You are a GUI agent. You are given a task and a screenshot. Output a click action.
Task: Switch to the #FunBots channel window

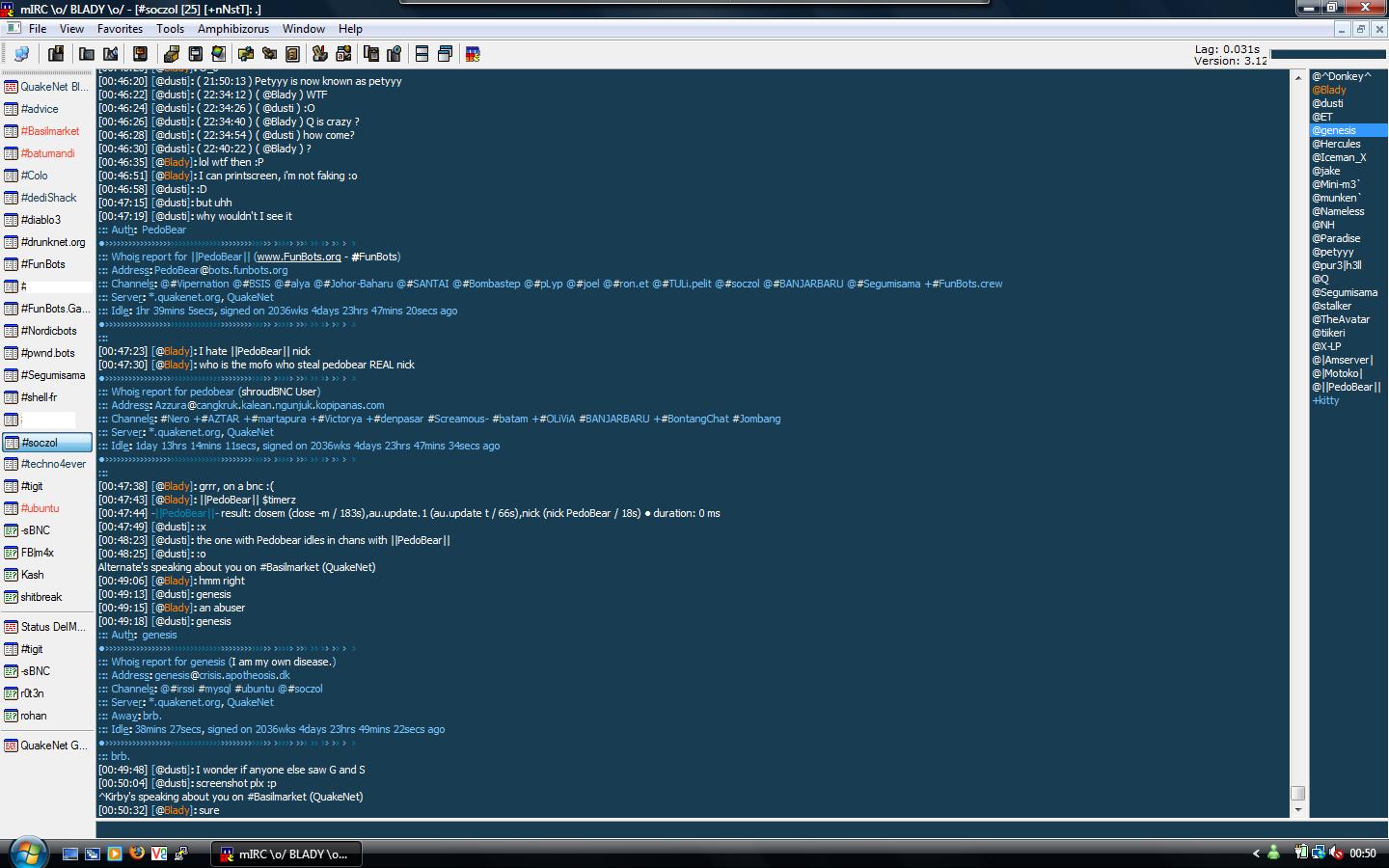pyautogui.click(x=47, y=264)
